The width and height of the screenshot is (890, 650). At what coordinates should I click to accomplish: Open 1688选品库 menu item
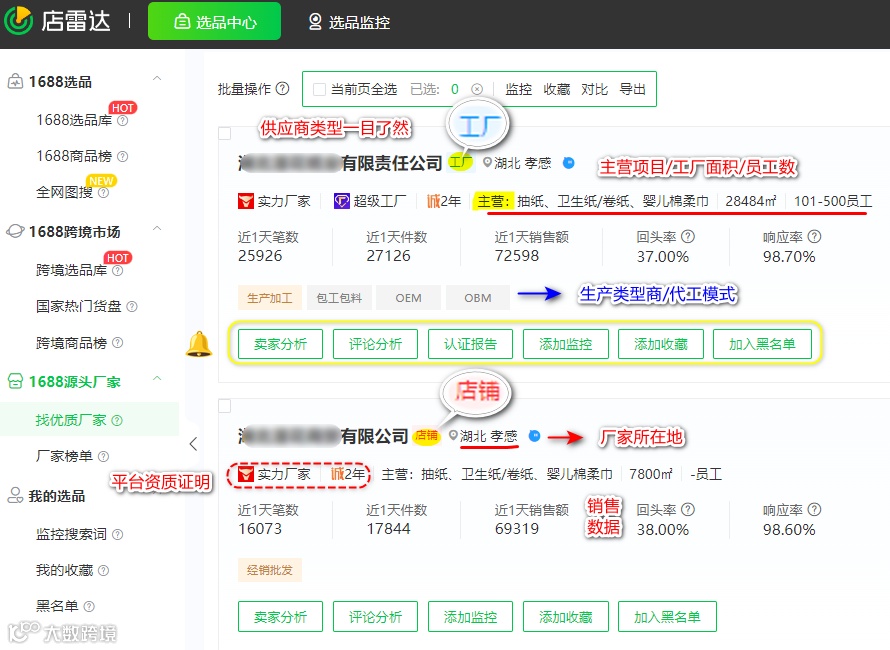tap(74, 120)
